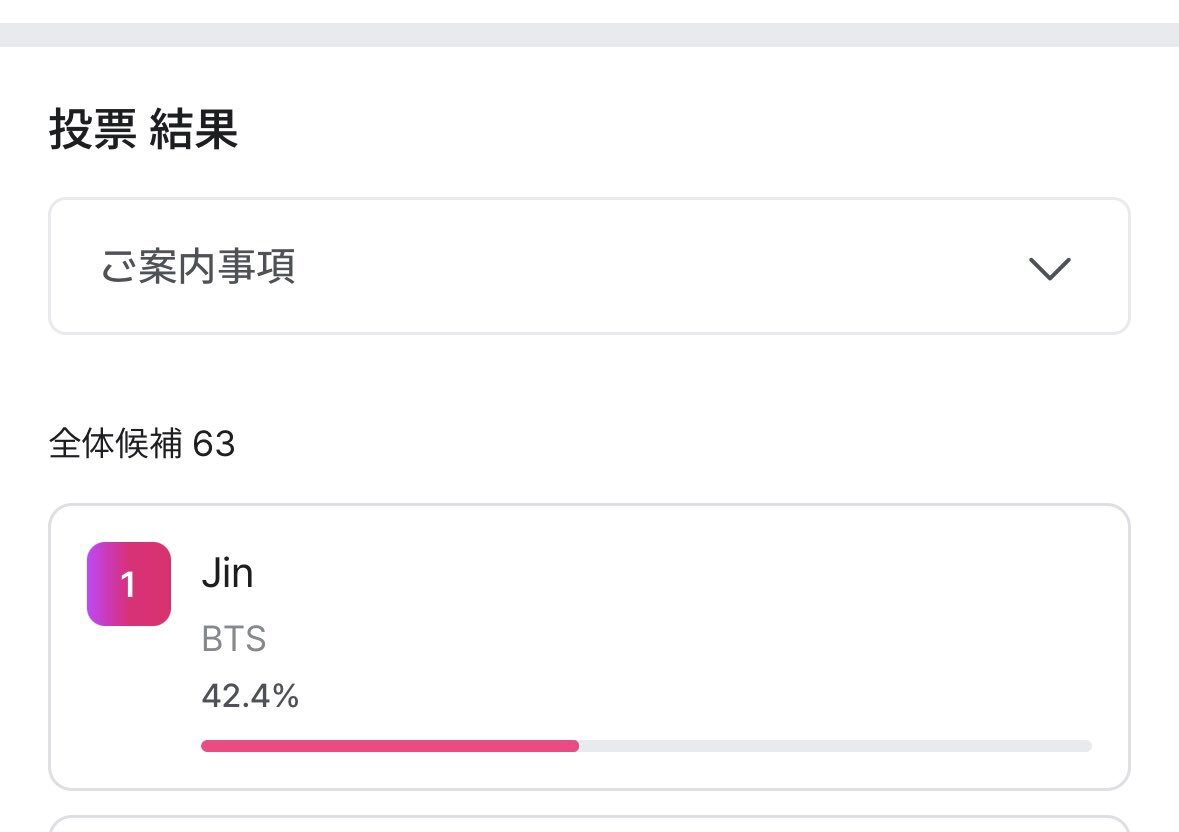The width and height of the screenshot is (1179, 832).
Task: Open the Jin candidate name
Action: pos(227,574)
